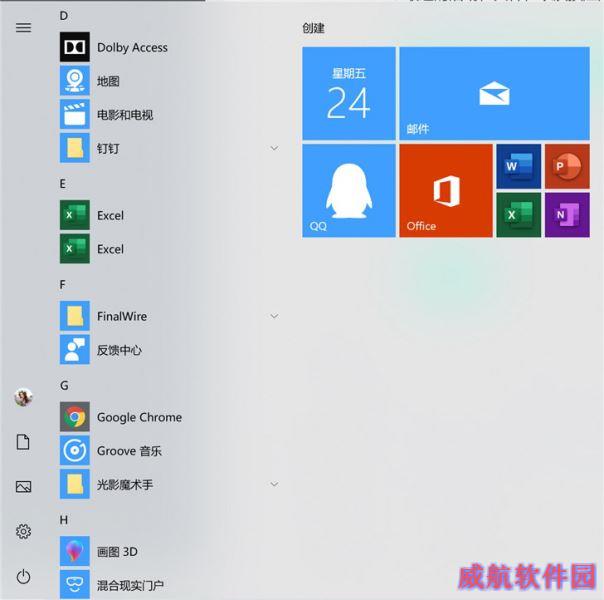
Task: Click the letter E section header
Action: click(x=63, y=184)
